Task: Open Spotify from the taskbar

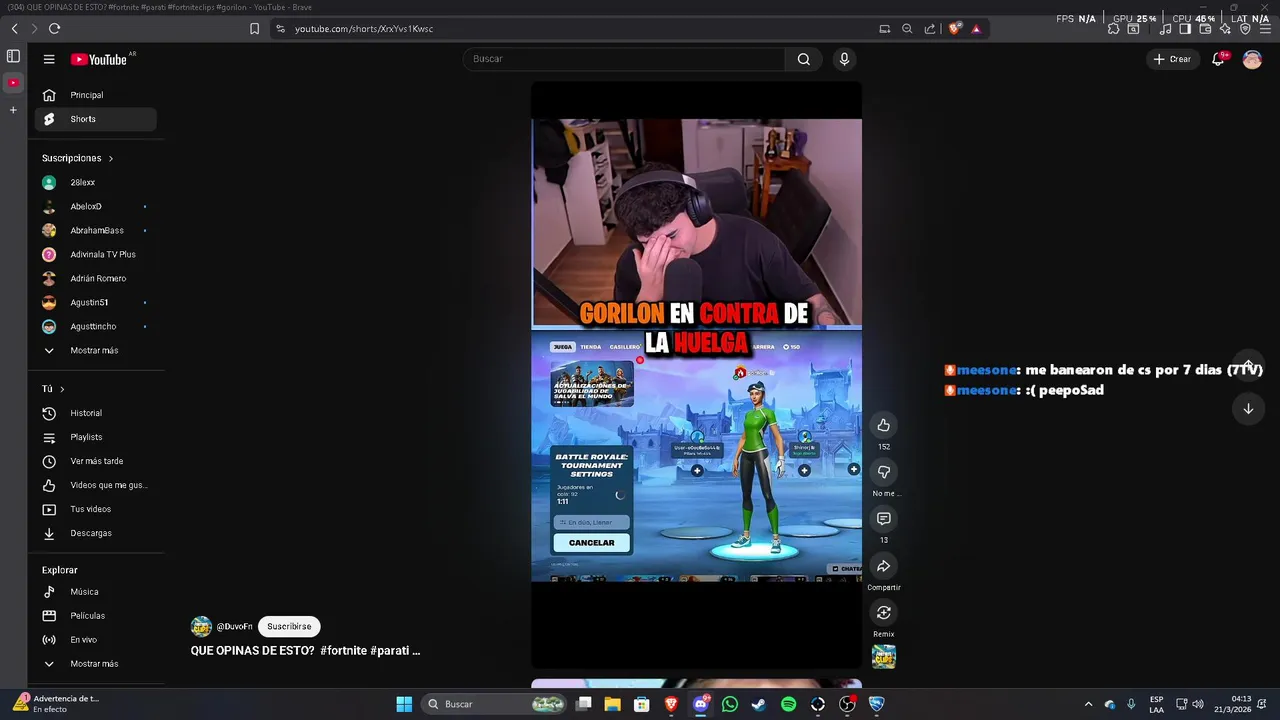Action: pyautogui.click(x=788, y=704)
